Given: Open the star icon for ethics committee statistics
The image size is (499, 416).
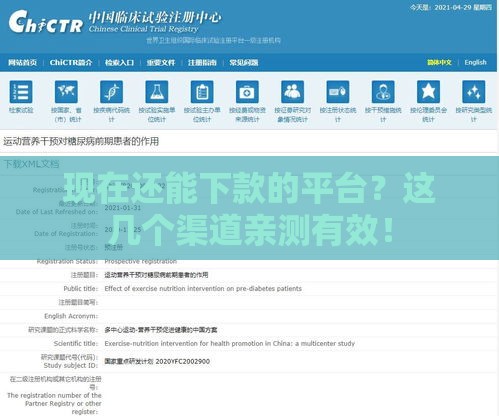Looking at the screenshot, I should coord(429,92).
